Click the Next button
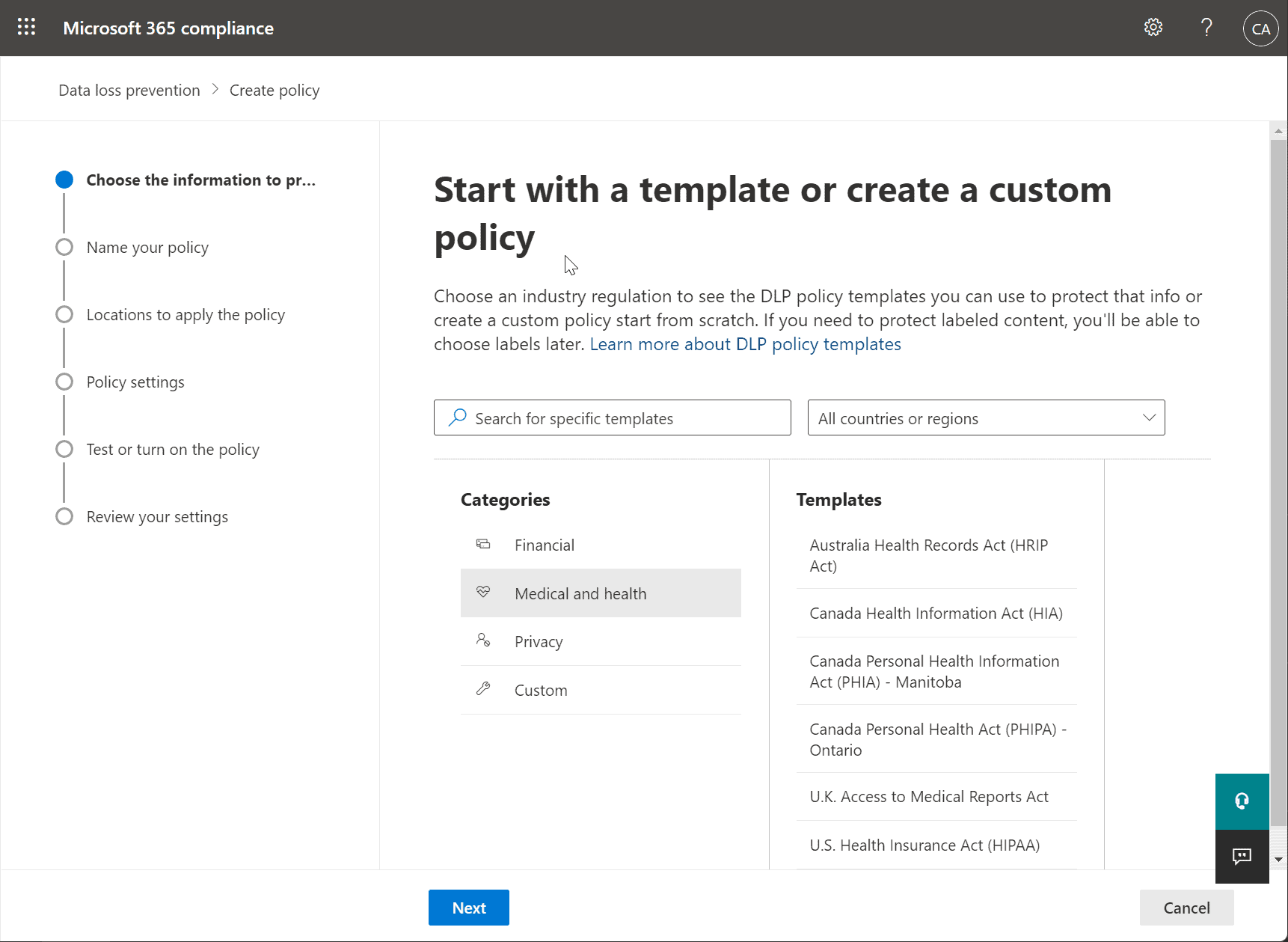Screen dimensions: 1288x942 pos(468,908)
